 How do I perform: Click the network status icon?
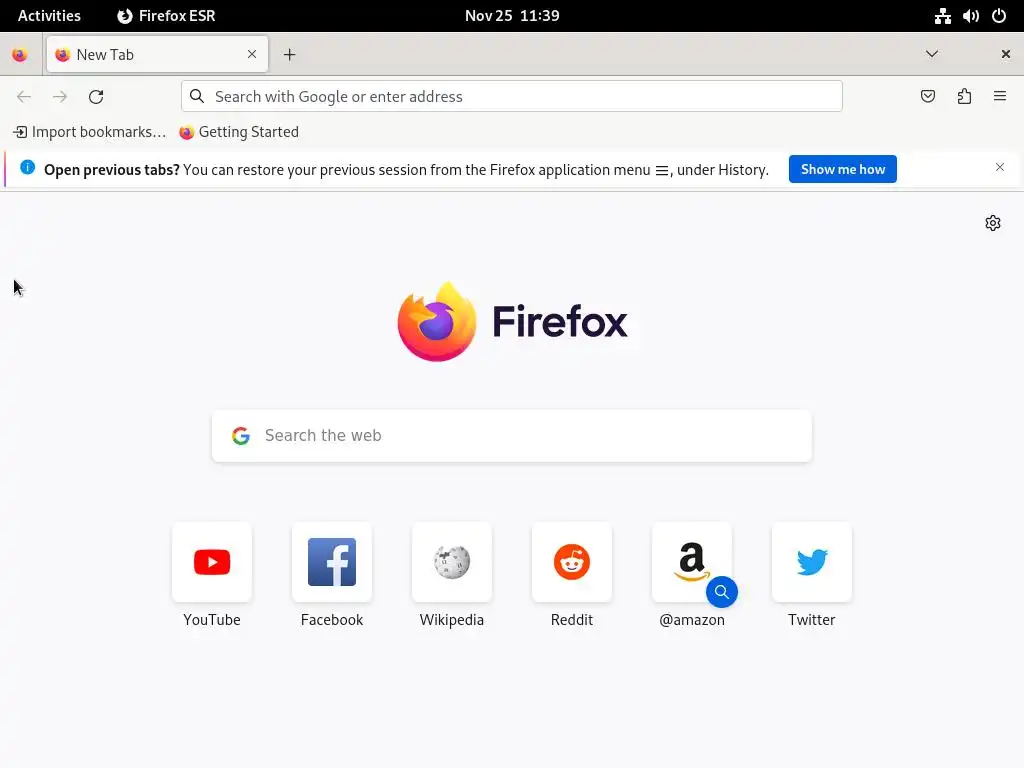click(x=942, y=16)
